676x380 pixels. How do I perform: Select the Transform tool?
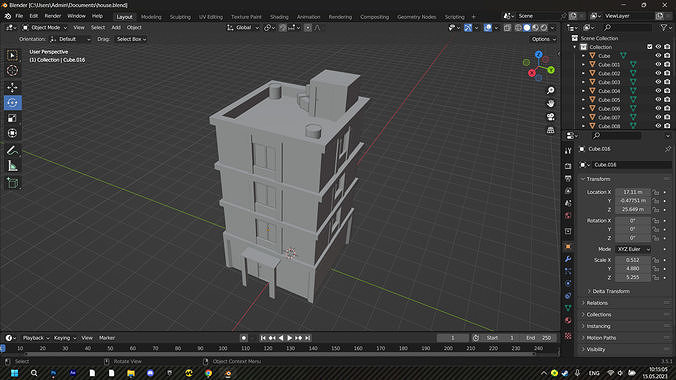tap(13, 133)
